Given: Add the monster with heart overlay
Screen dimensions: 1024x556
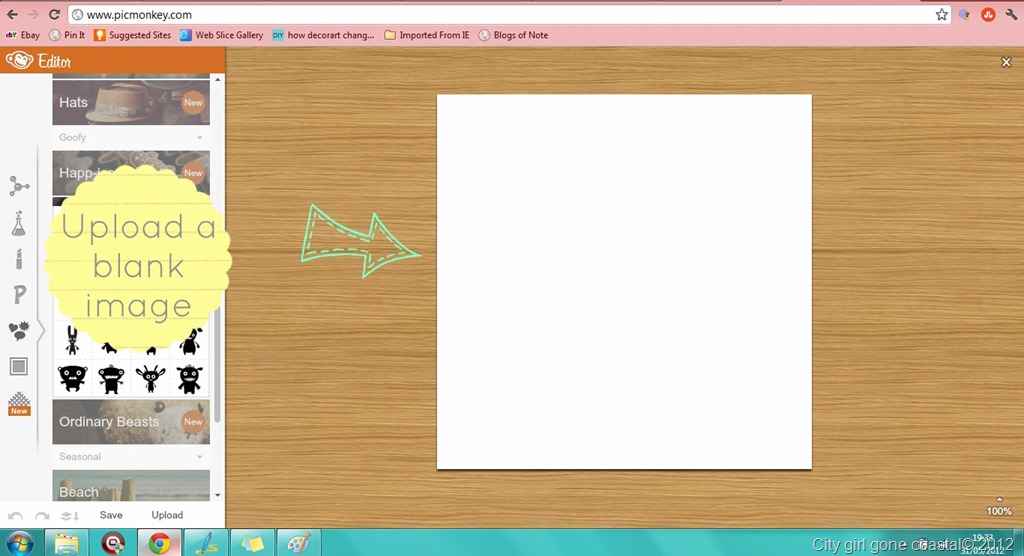Looking at the screenshot, I should [x=190, y=341].
